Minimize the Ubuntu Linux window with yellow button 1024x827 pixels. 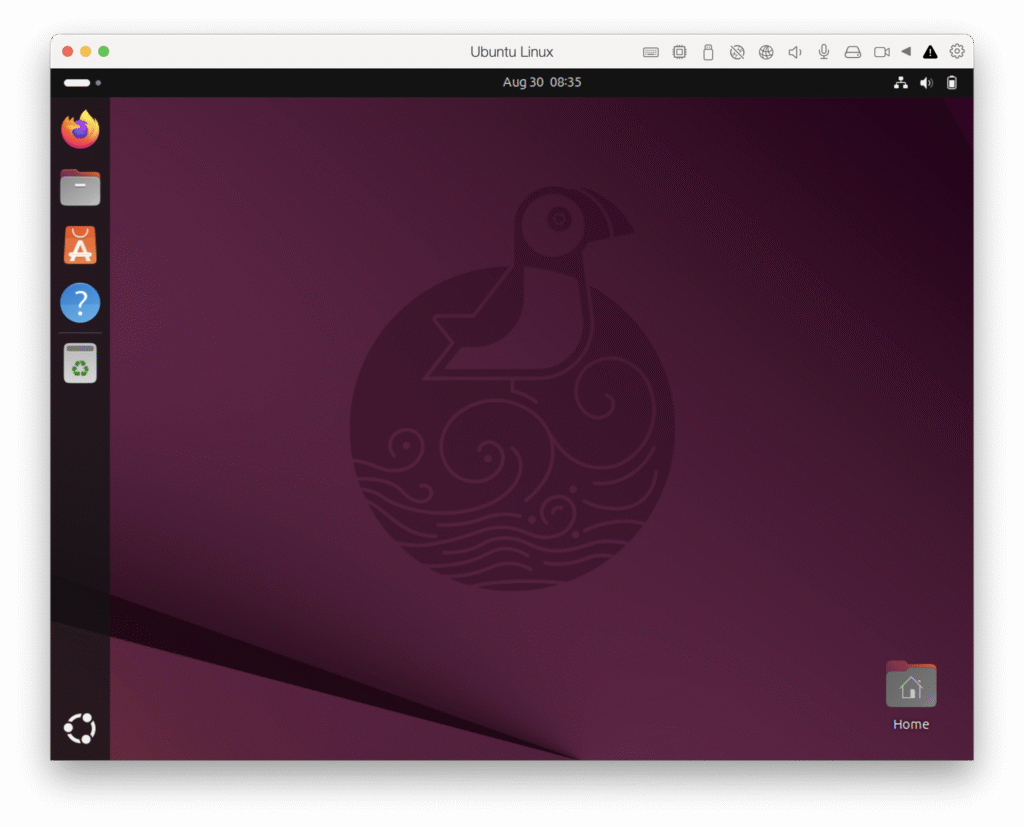[86, 52]
